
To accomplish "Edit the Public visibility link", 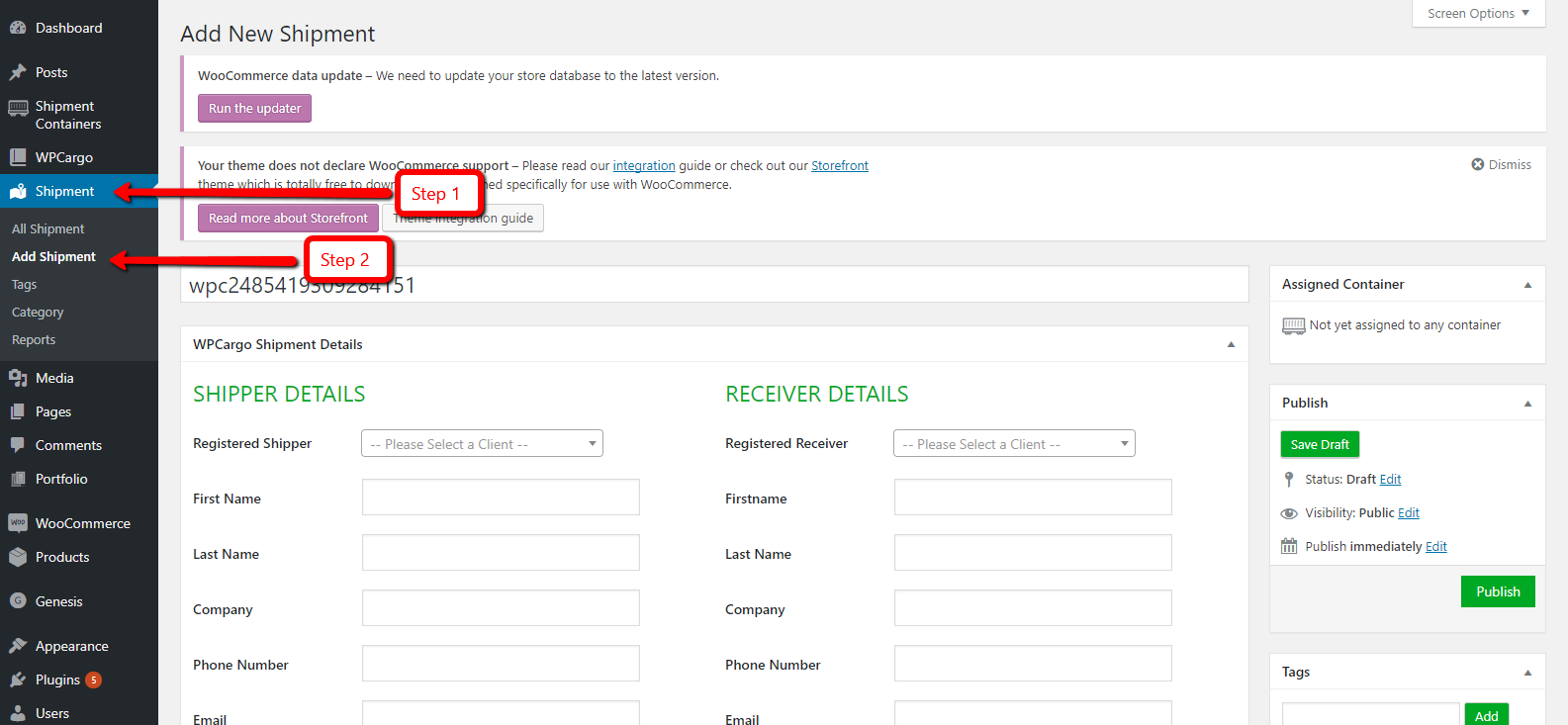I will 1409,512.
